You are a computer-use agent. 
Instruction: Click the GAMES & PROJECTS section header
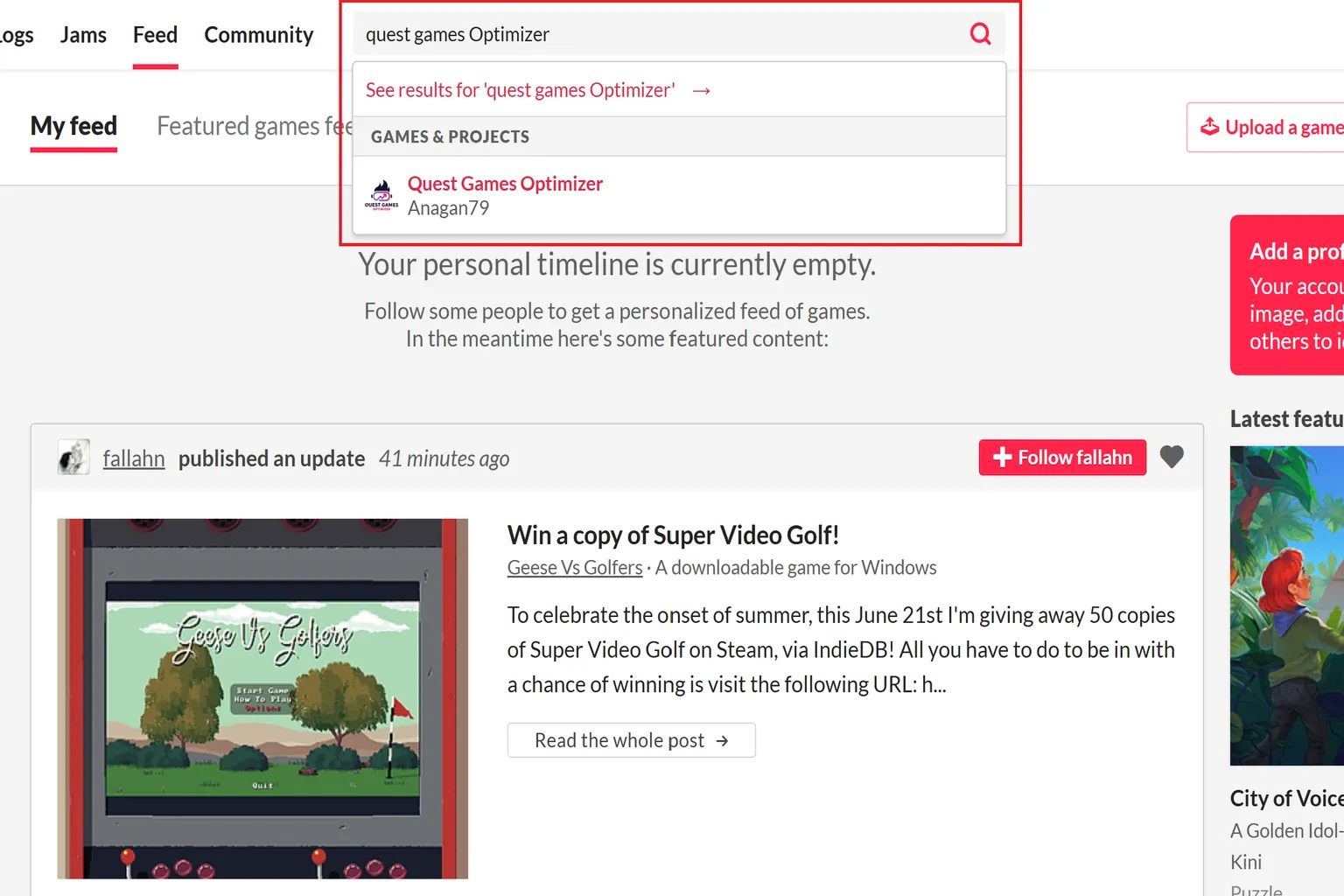680,136
